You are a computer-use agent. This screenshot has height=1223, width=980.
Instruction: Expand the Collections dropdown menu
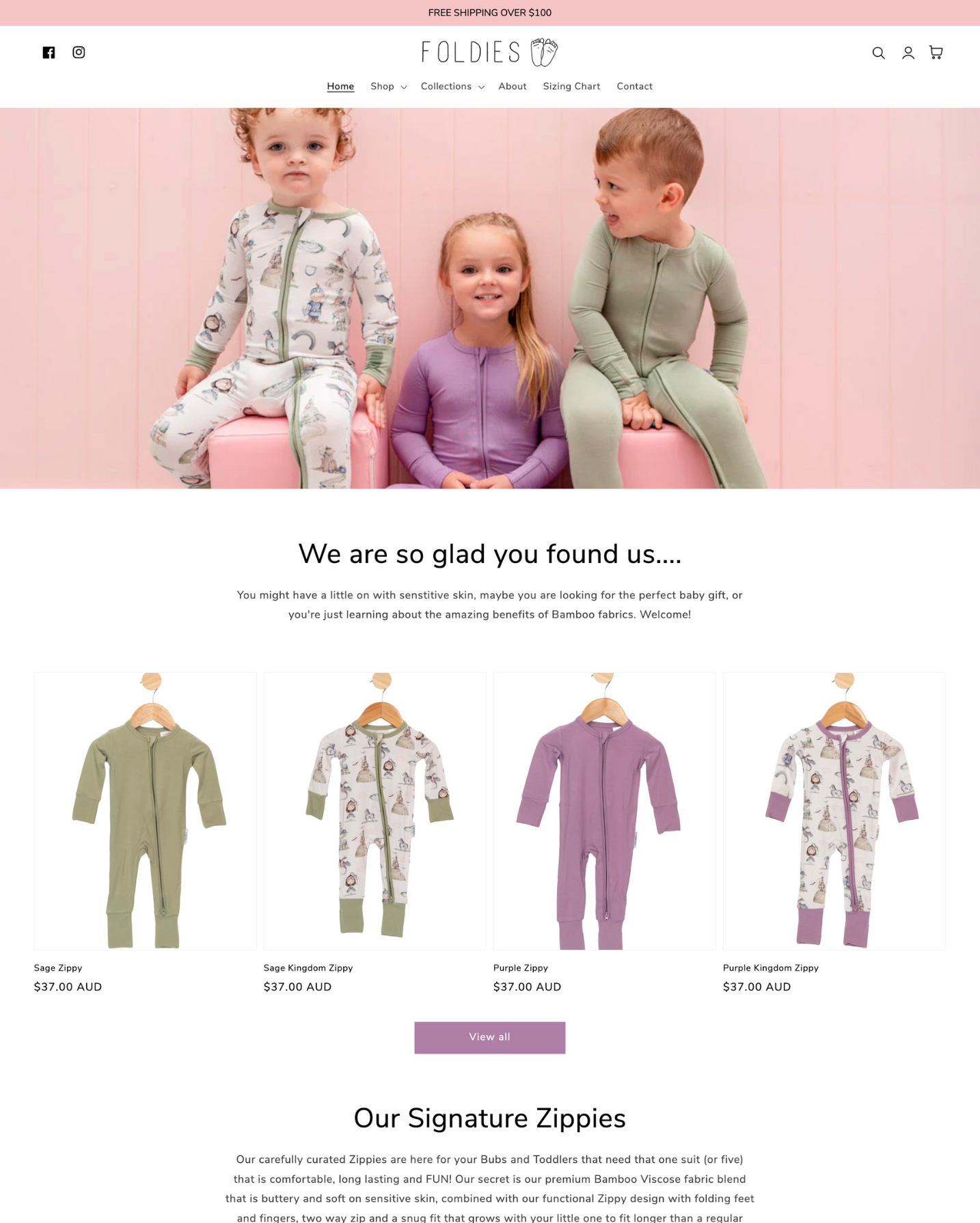[452, 87]
